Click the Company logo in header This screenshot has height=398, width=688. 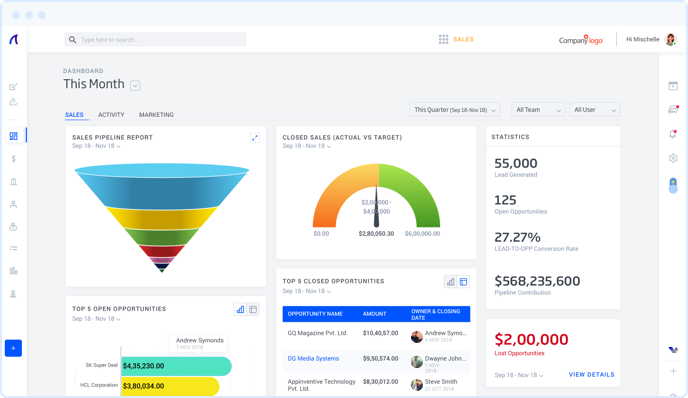pos(580,39)
